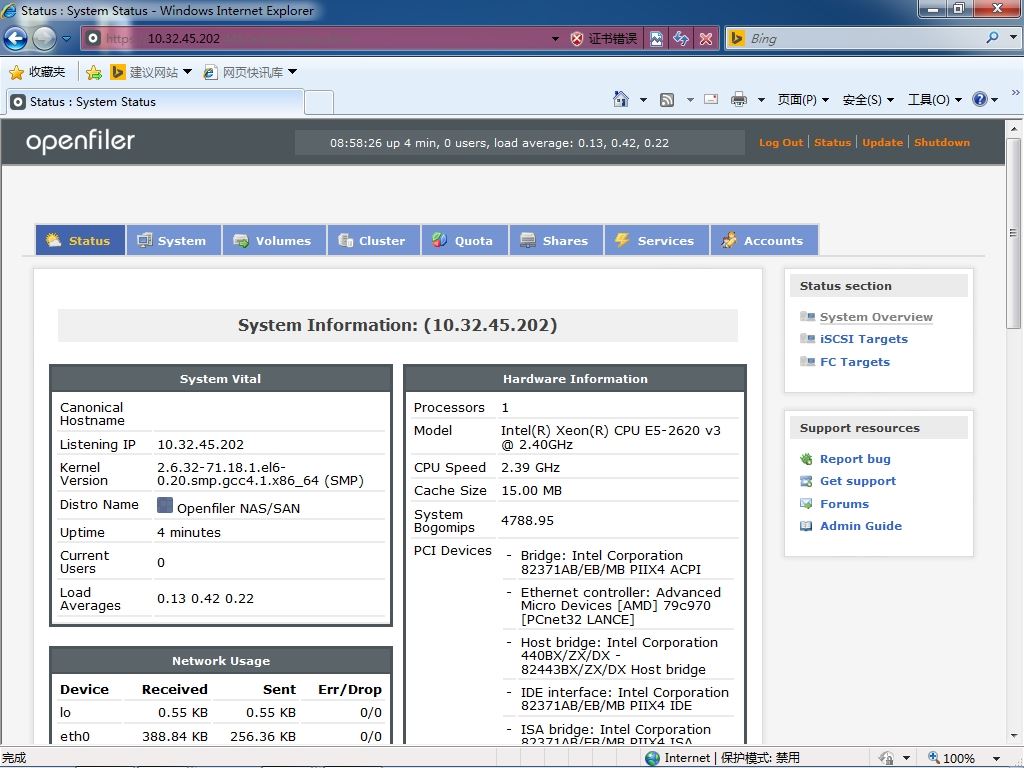This screenshot has height=768, width=1024.
Task: Open the Quota navigation tab
Action: [x=464, y=240]
